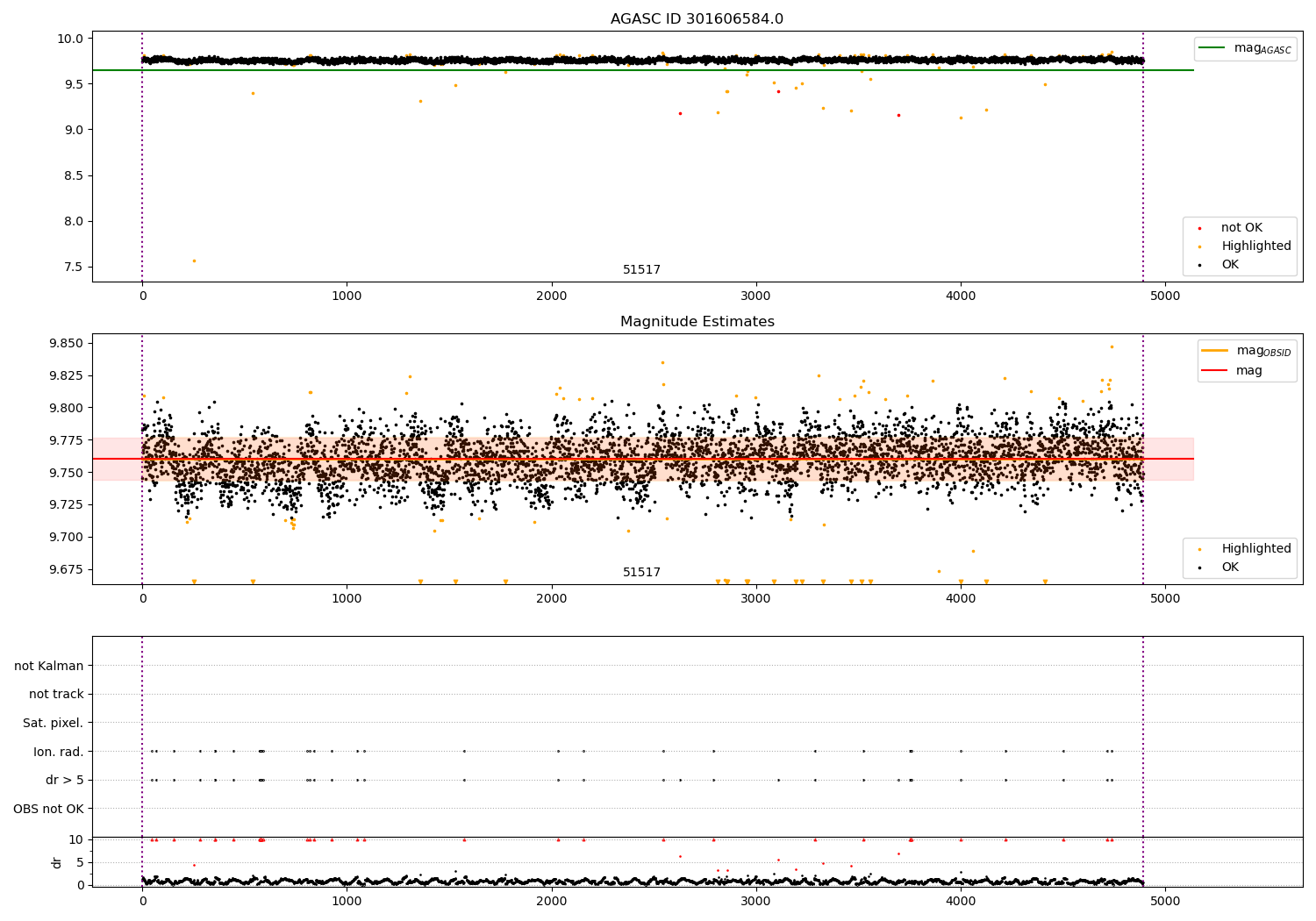The width and height of the screenshot is (1316, 921).
Task: Click the 'OBS not OK' row label
Action: click(48, 809)
